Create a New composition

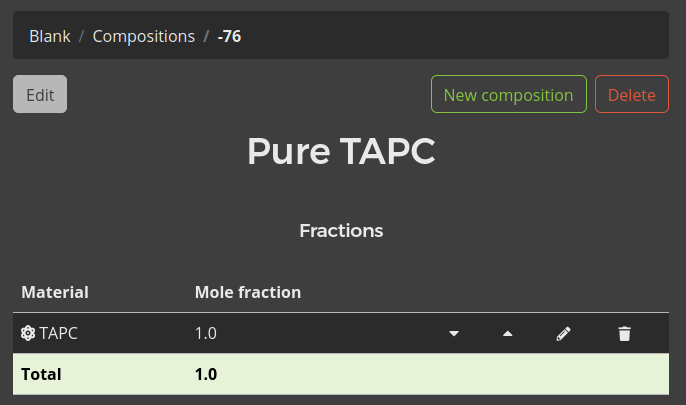(508, 95)
